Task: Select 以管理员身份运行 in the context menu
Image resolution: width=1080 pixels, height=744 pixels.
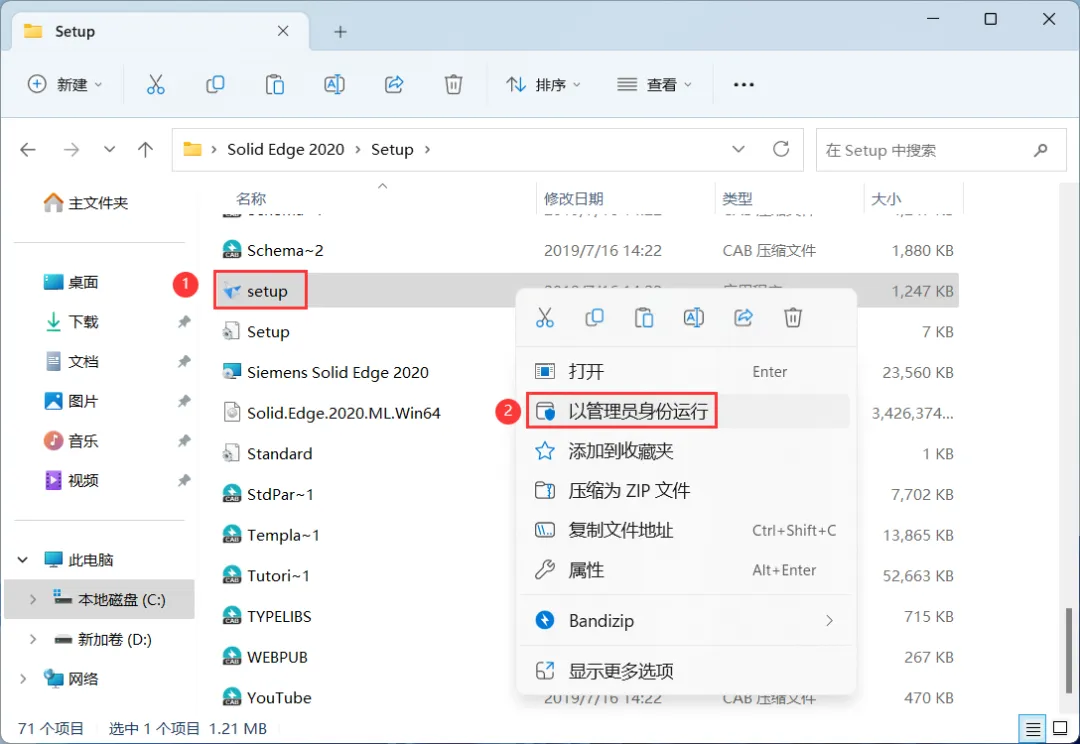Action: [x=687, y=411]
